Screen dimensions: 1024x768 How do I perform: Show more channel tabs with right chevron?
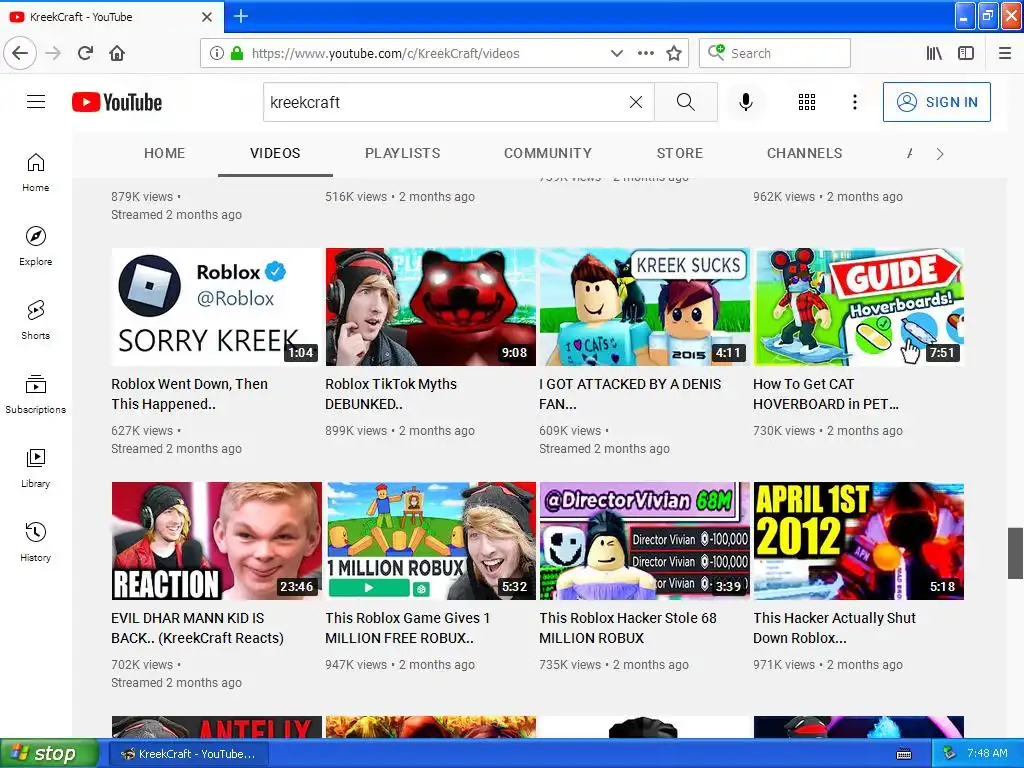(940, 153)
